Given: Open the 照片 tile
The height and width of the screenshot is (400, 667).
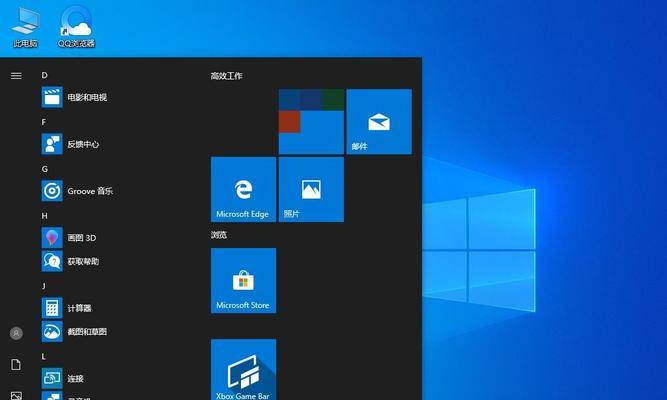Looking at the screenshot, I should coord(311,189).
